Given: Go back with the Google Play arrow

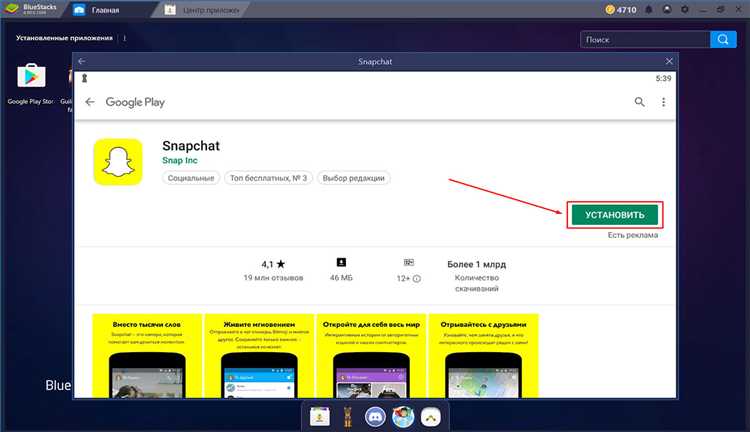Looking at the screenshot, I should click(x=90, y=102).
